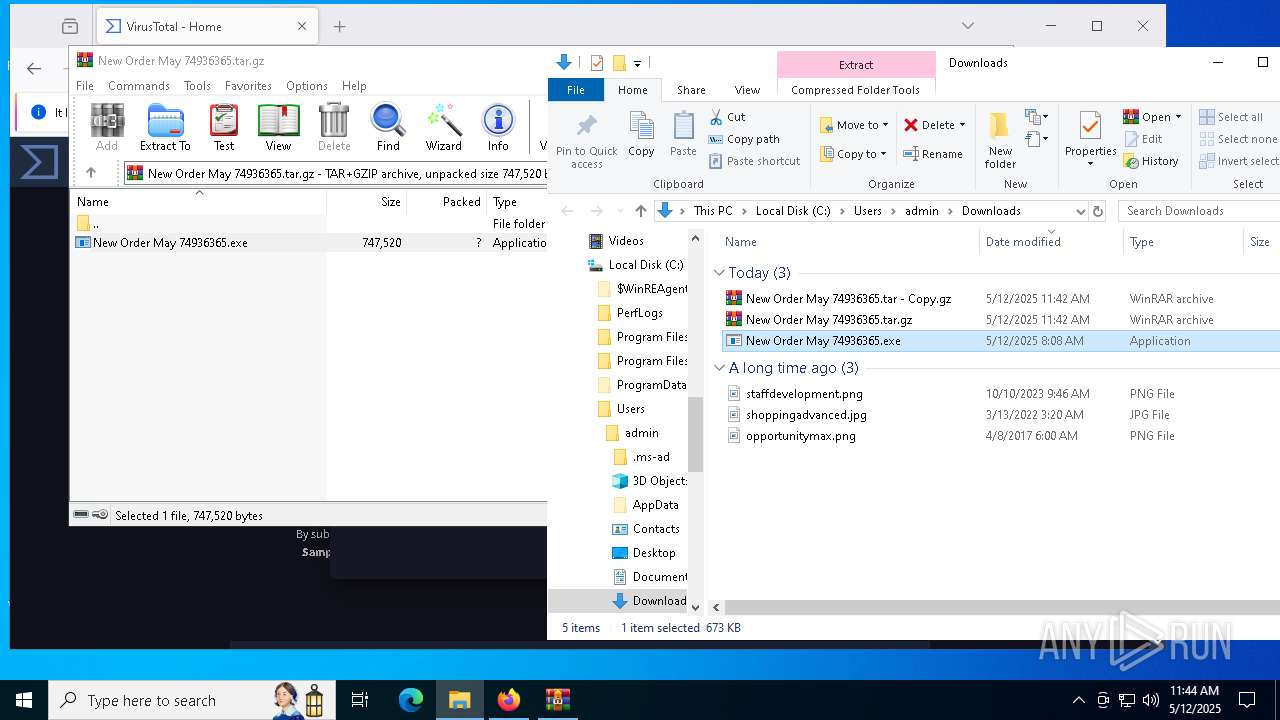
Task: Click the Cut command in Clipboard group
Action: (x=728, y=117)
